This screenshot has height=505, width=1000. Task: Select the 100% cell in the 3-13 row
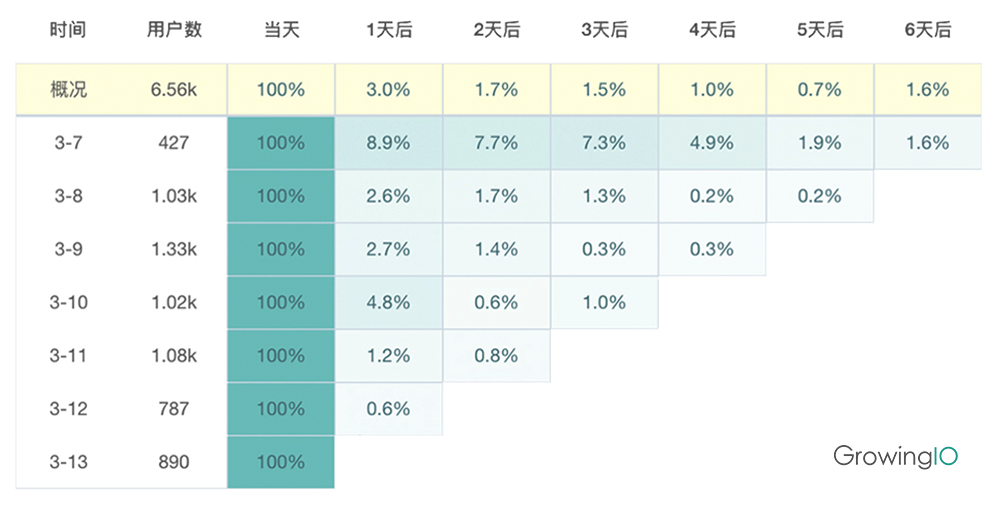tap(280, 462)
